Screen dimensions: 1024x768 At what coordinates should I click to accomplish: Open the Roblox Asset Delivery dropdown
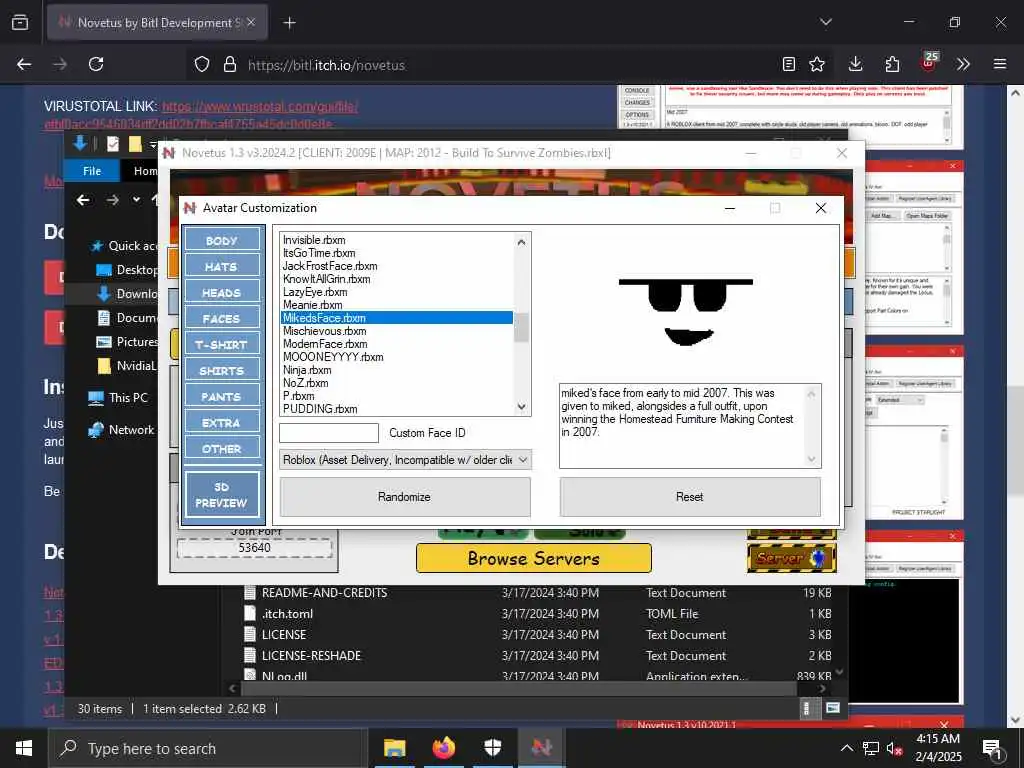click(x=405, y=460)
